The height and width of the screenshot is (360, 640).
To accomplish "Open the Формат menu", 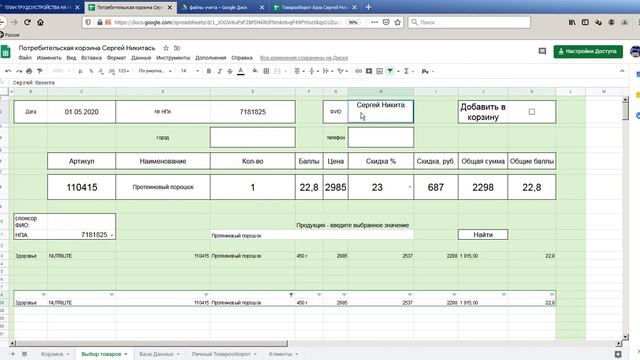I will tap(116, 58).
